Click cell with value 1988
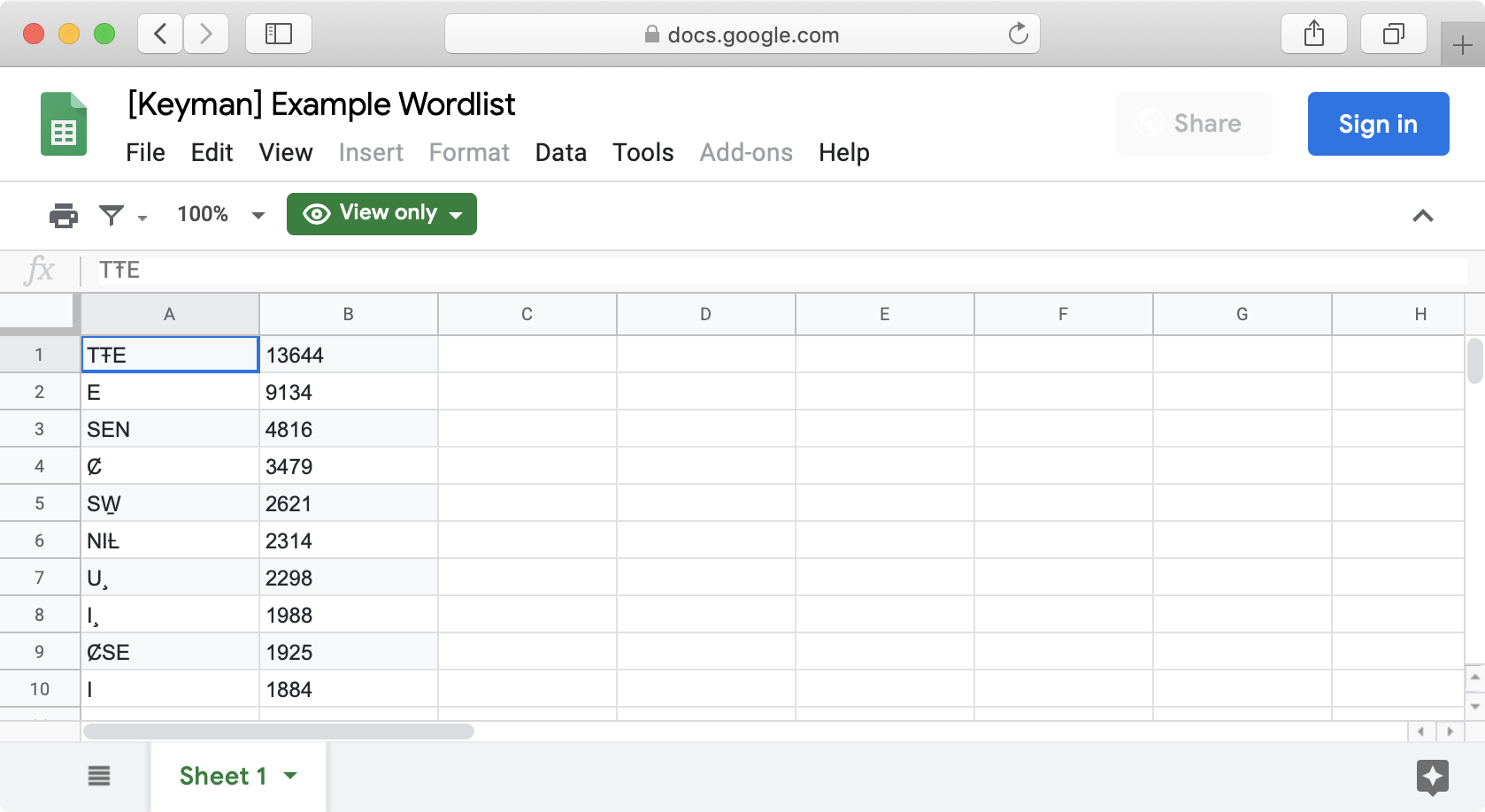This screenshot has width=1485, height=812. click(349, 615)
